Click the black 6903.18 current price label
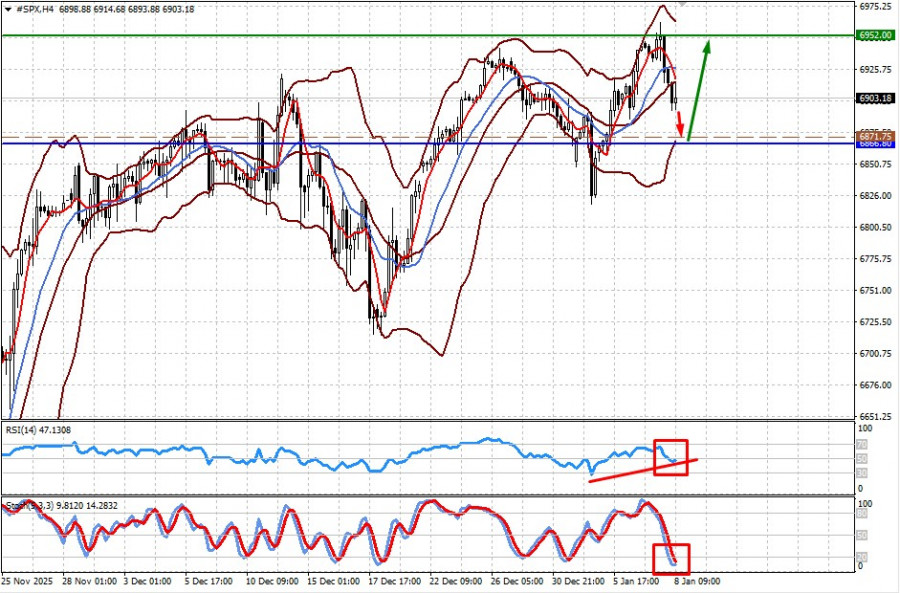This screenshot has width=900, height=593. (x=875, y=98)
